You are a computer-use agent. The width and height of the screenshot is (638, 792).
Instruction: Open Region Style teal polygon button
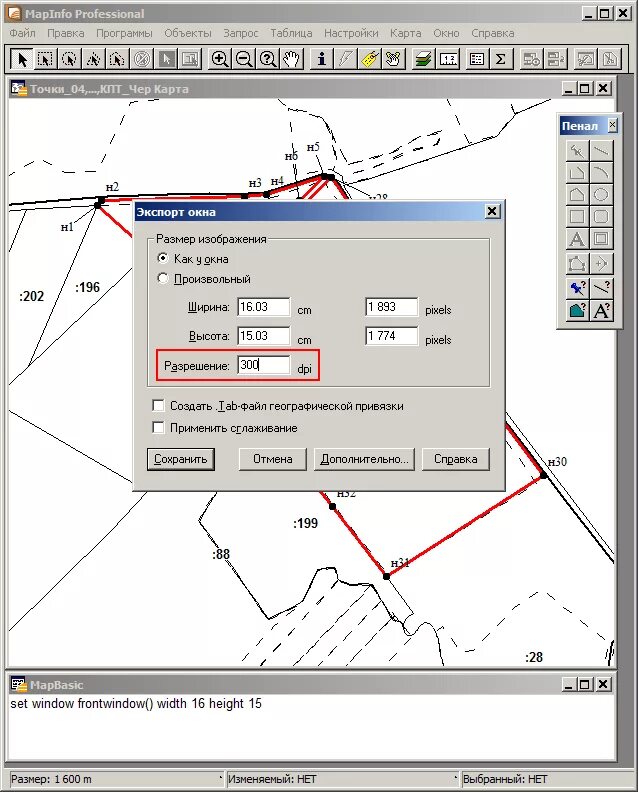click(x=577, y=310)
